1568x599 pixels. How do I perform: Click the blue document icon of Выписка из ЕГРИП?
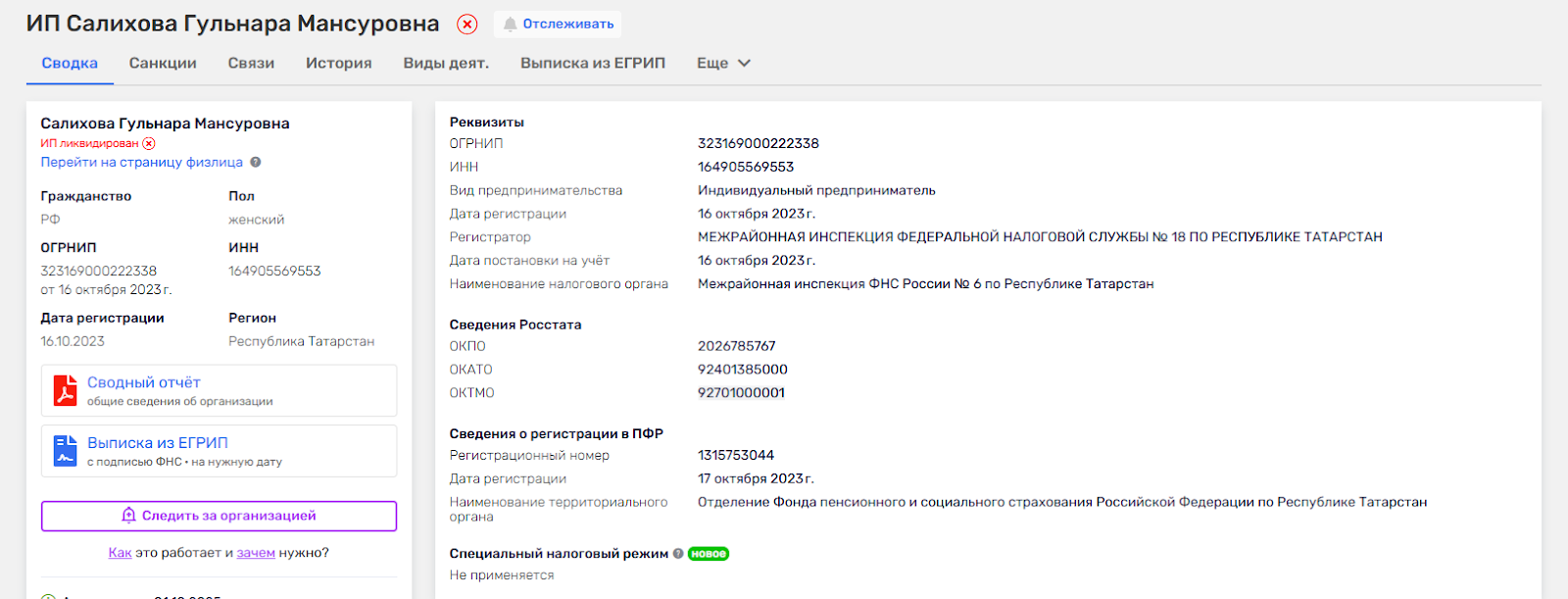click(65, 450)
